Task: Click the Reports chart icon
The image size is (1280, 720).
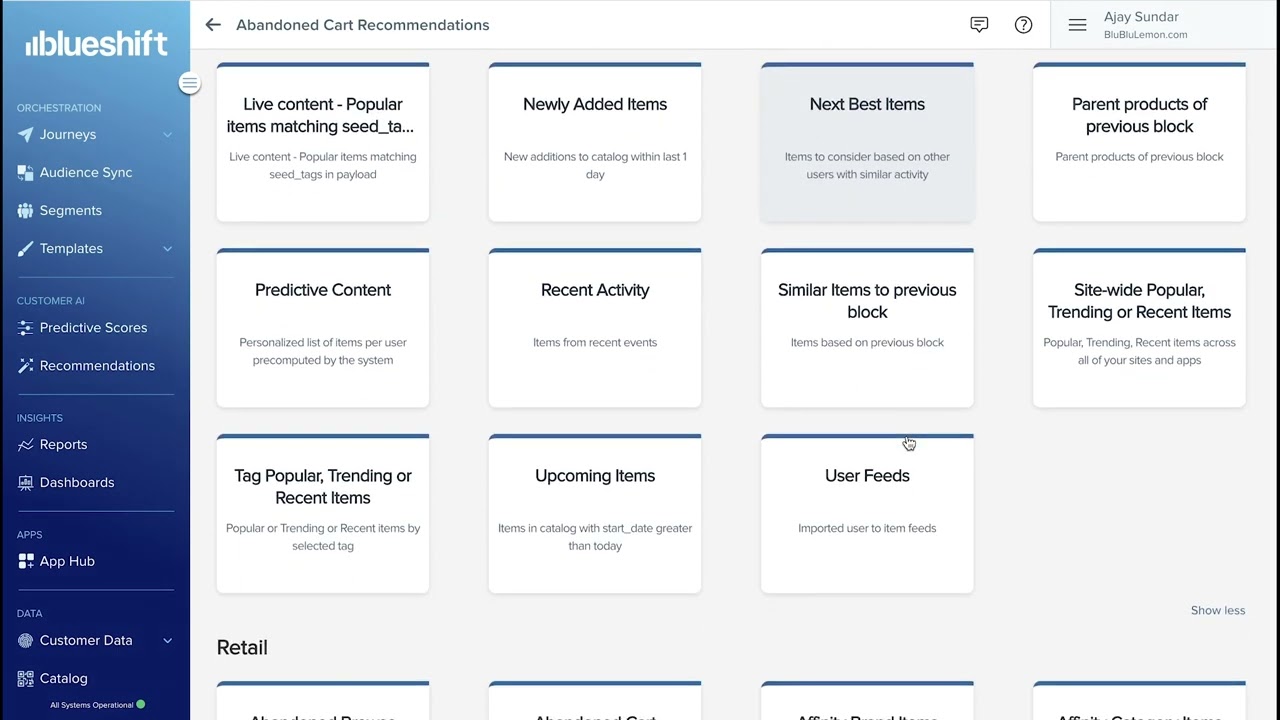Action: (25, 444)
